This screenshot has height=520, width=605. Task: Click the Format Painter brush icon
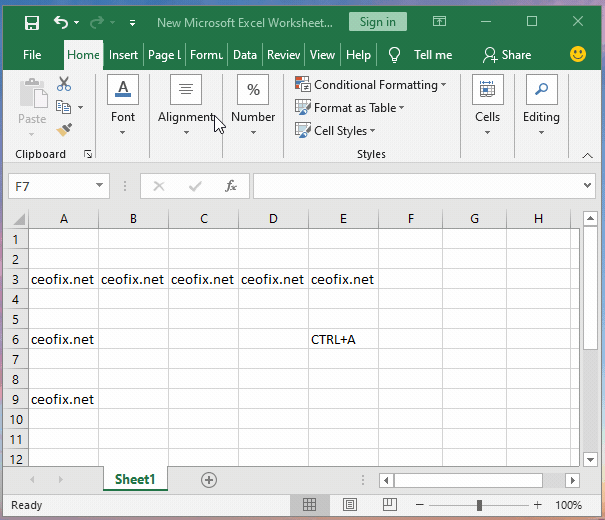[64, 130]
